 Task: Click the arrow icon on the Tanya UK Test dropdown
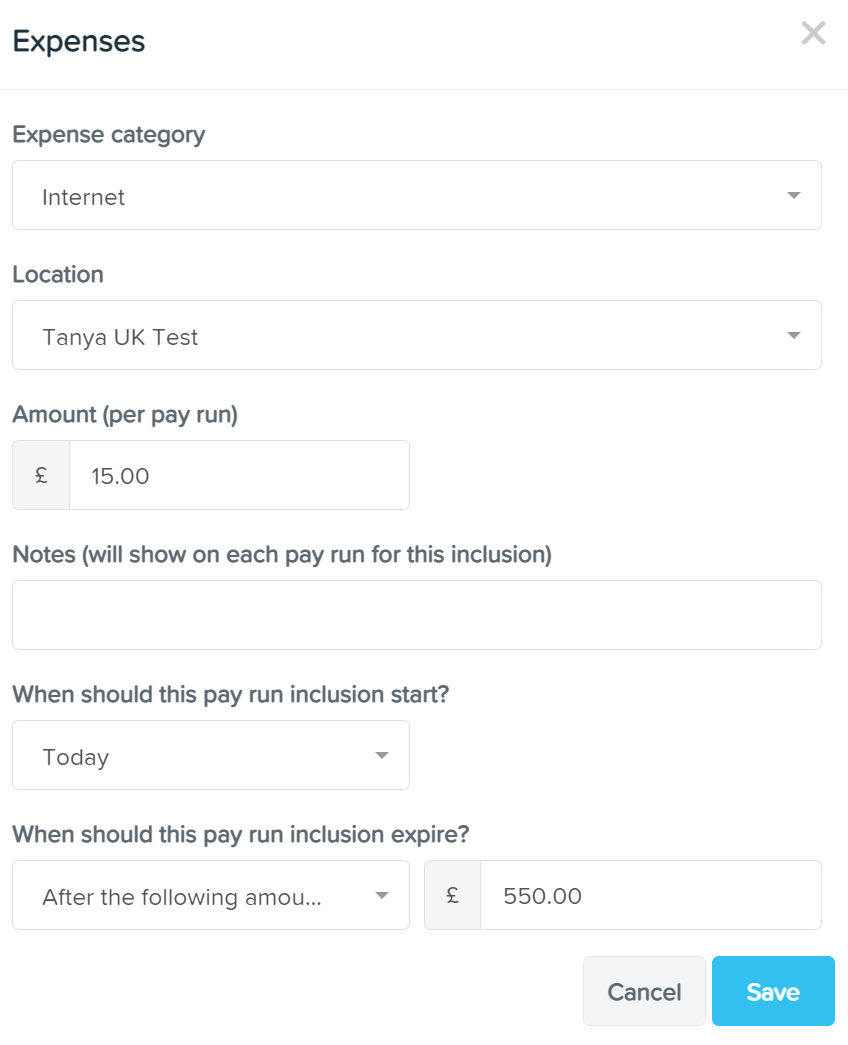point(793,335)
